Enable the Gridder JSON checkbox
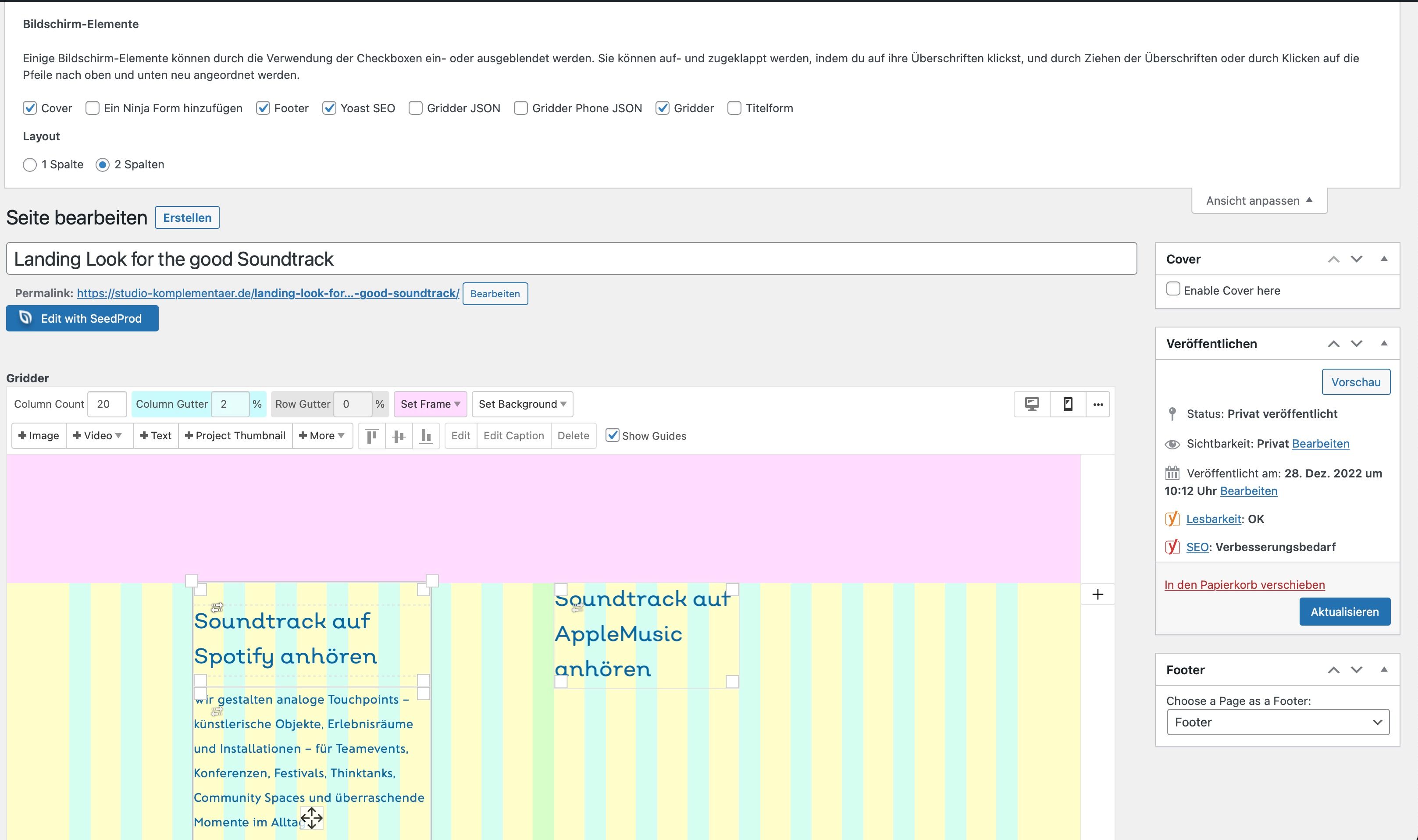This screenshot has width=1418, height=840. (416, 108)
